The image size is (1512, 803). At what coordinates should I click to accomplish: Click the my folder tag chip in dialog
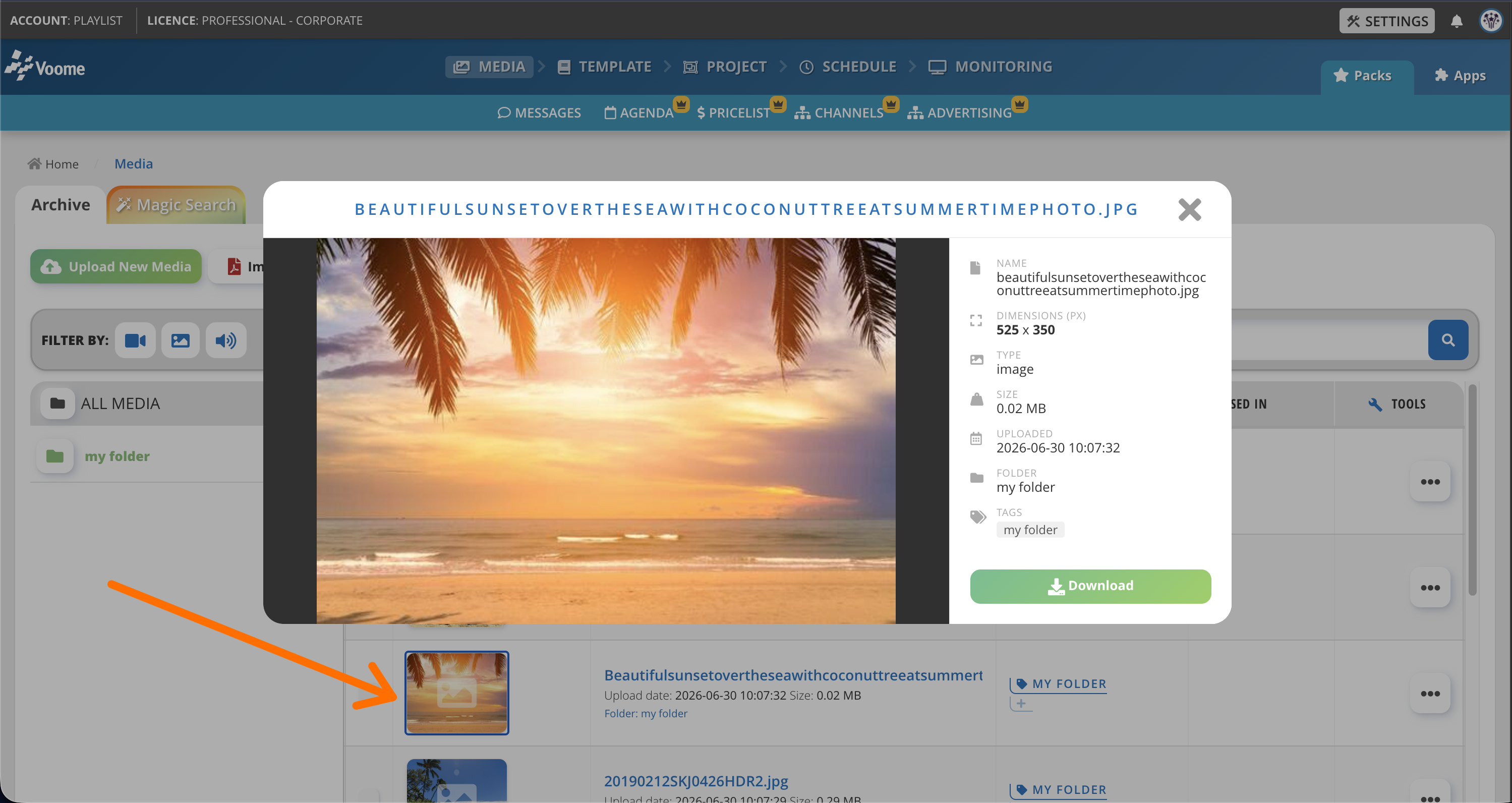pyautogui.click(x=1030, y=530)
